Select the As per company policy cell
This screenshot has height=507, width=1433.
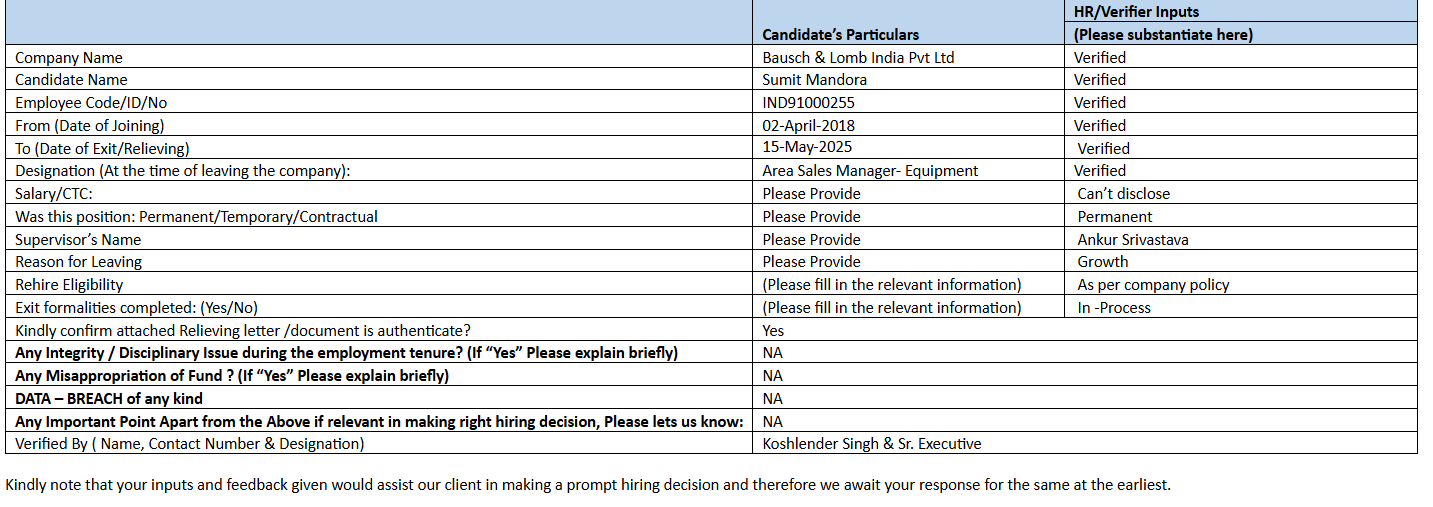click(x=1152, y=285)
